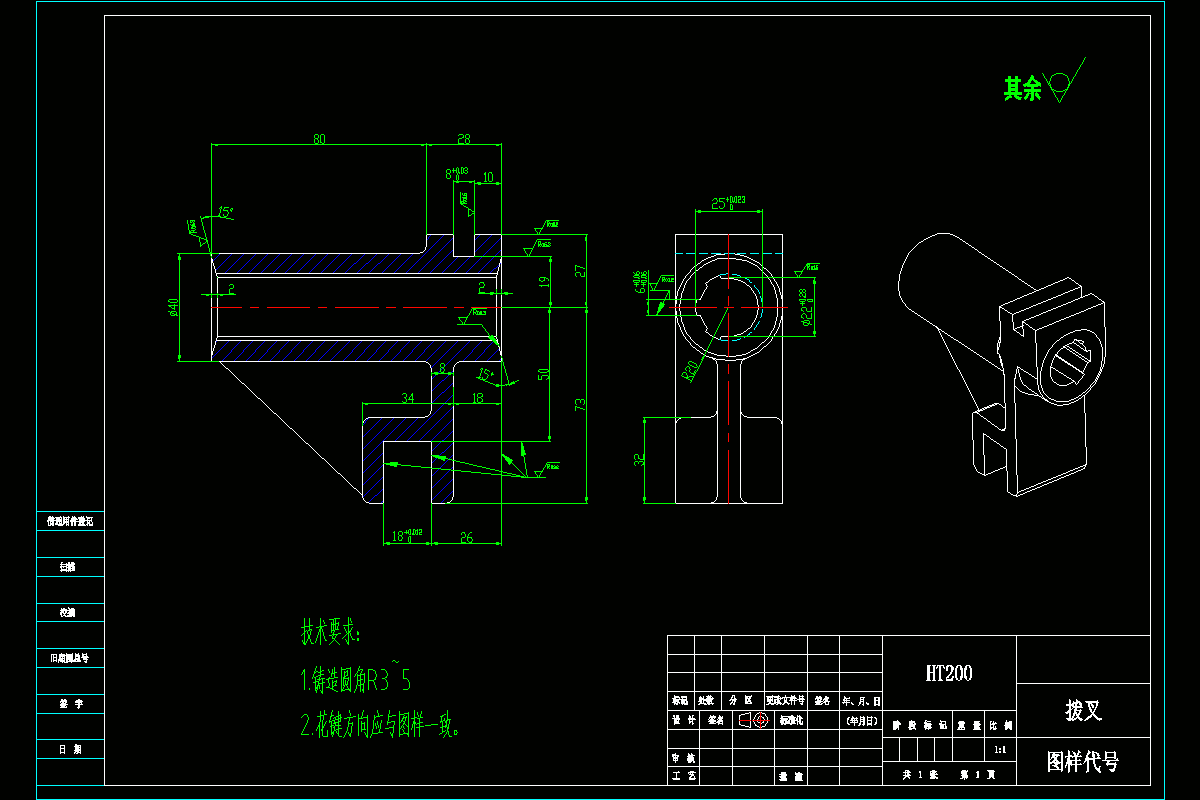The height and width of the screenshot is (800, 1200).
Task: Select the 其余 surface finish note
Action: coord(1022,89)
